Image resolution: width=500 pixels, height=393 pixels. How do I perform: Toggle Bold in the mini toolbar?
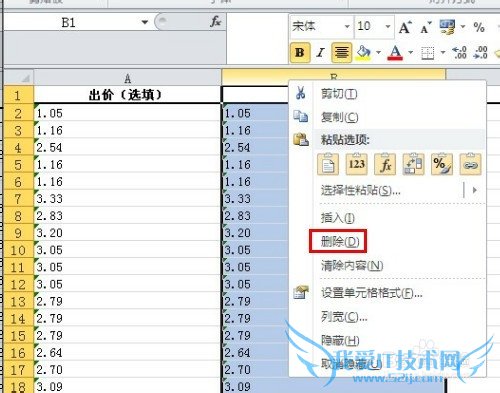point(300,52)
